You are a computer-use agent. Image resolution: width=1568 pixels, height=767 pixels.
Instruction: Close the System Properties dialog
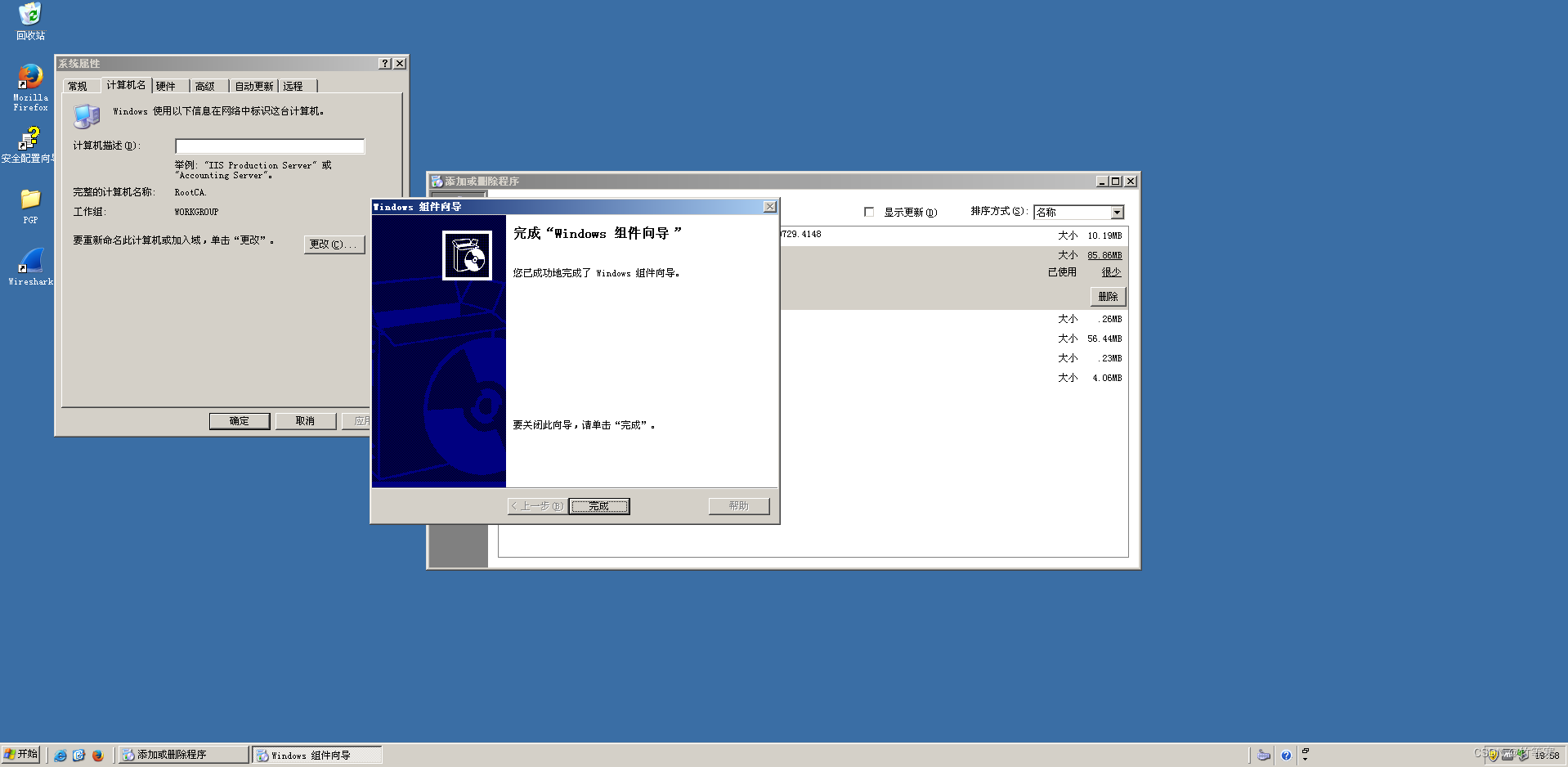[400, 64]
